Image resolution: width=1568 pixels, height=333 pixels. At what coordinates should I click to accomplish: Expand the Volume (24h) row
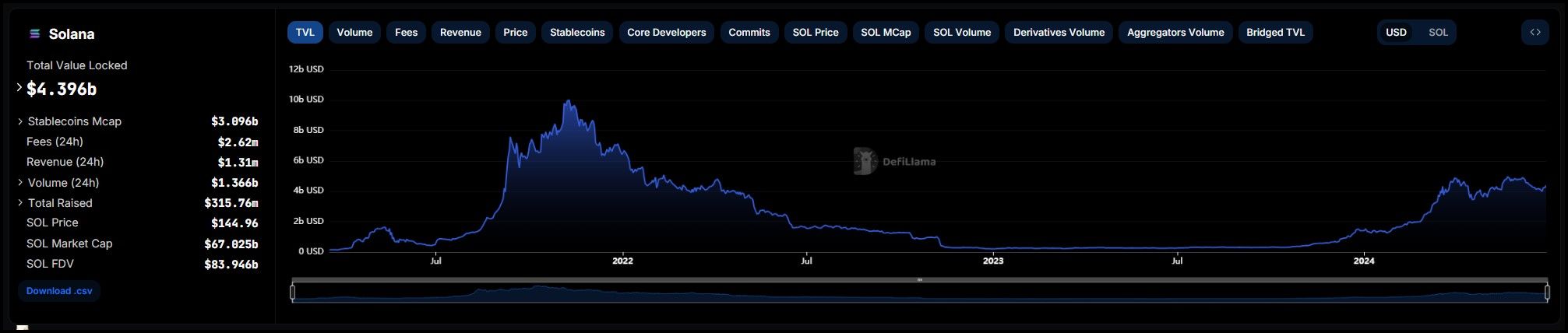point(20,183)
